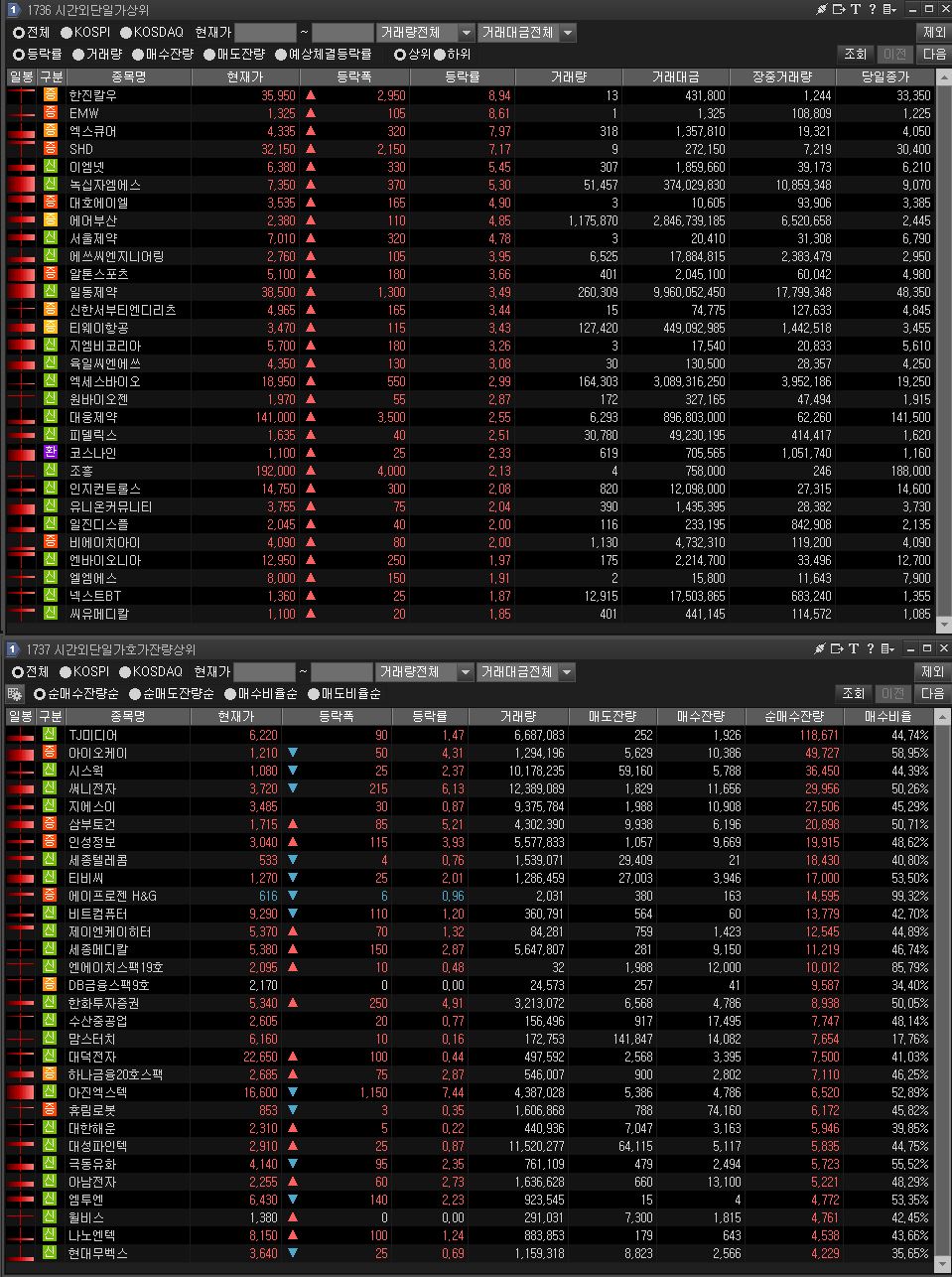This screenshot has height=1277, width=952.
Task: Click the minimum 현재가 input in window 1737
Action: (264, 672)
